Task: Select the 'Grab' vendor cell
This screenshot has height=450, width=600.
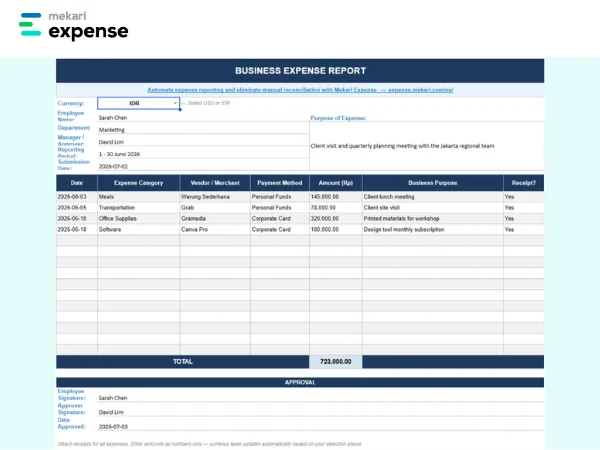Action: tap(215, 207)
